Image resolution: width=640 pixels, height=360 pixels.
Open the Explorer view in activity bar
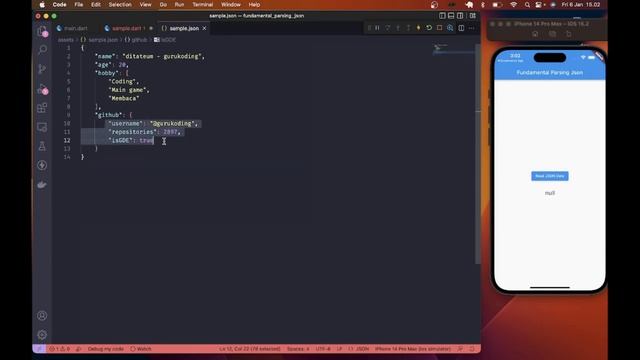tap(42, 31)
